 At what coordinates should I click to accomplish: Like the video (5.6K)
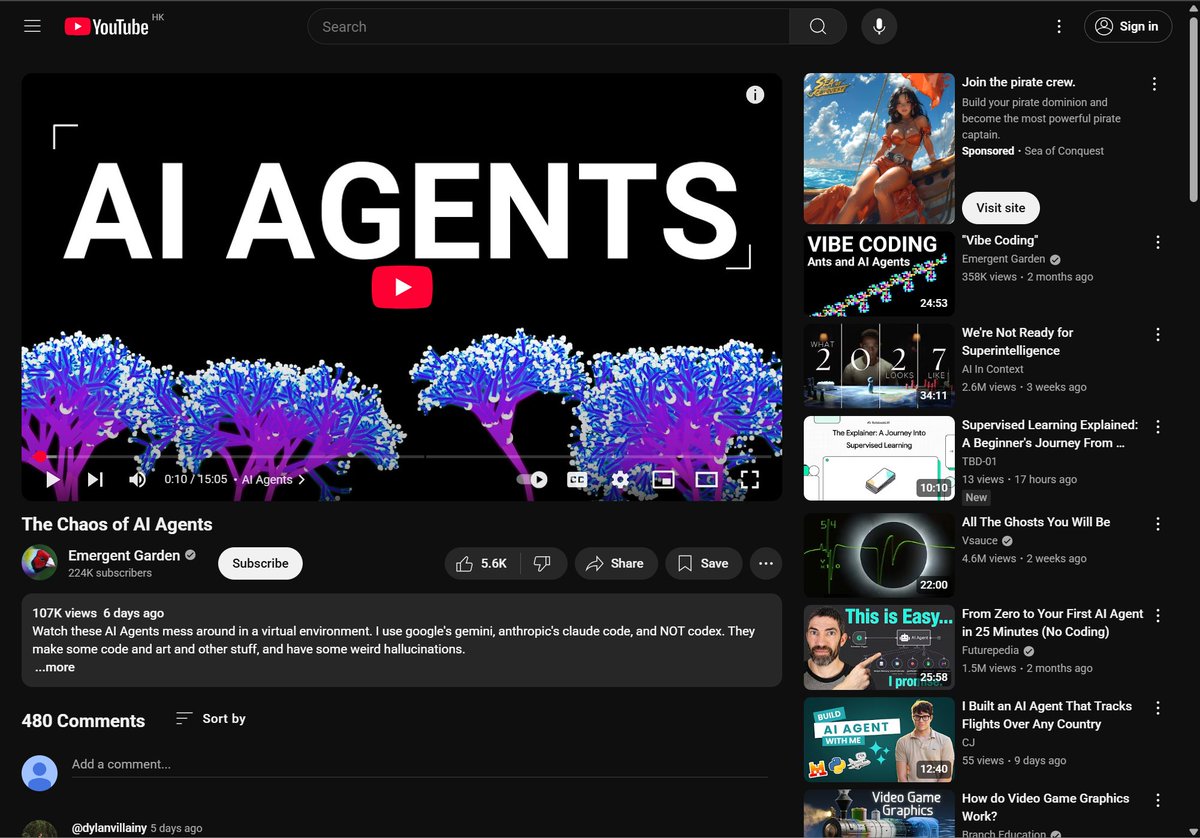coord(481,564)
